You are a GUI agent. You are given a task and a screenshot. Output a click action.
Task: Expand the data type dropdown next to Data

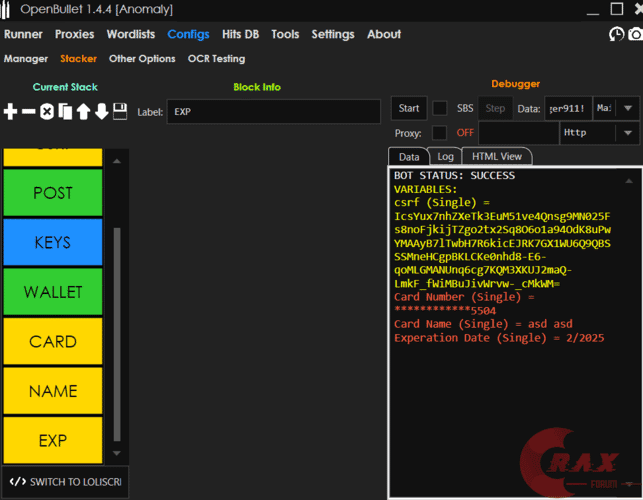pyautogui.click(x=627, y=108)
